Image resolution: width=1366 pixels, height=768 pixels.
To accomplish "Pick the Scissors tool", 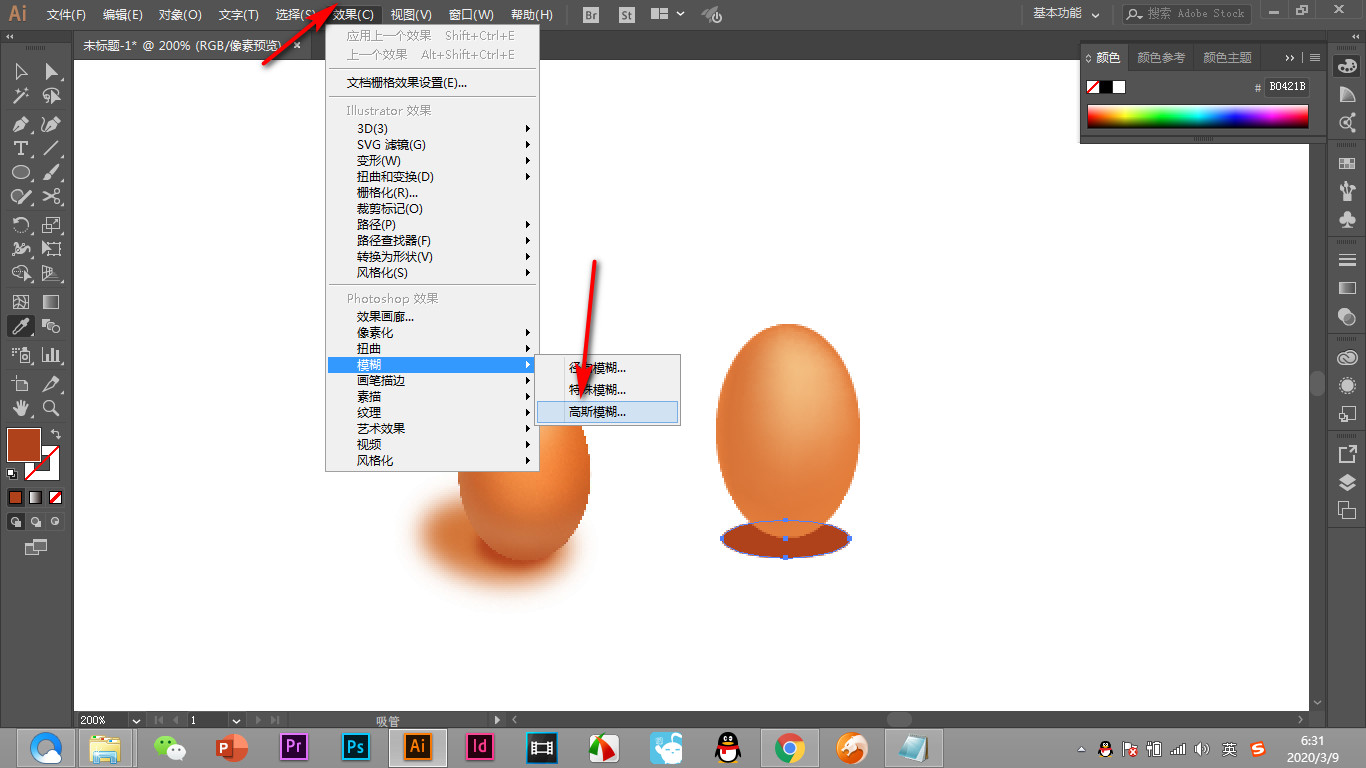I will click(x=52, y=196).
